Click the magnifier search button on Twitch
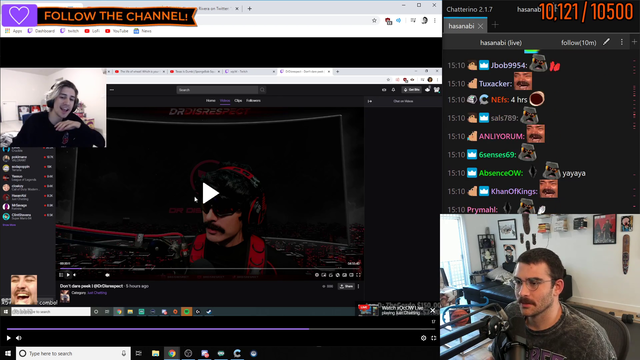640x360 pixels. pos(262,90)
